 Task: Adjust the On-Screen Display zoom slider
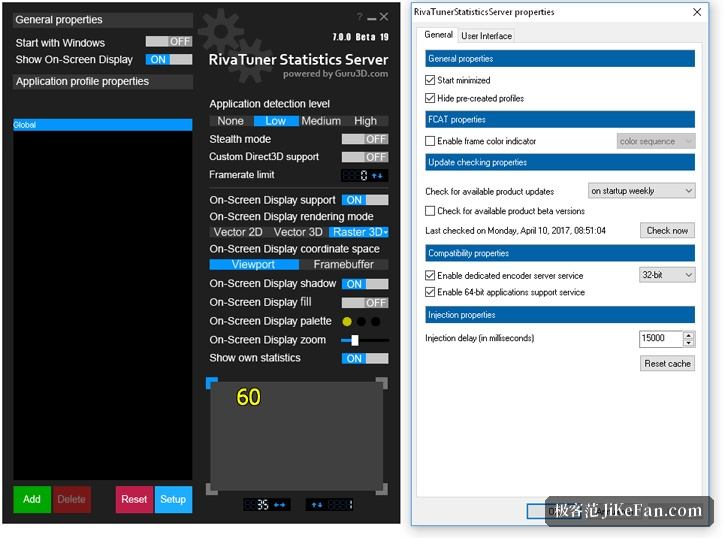[x=355, y=340]
